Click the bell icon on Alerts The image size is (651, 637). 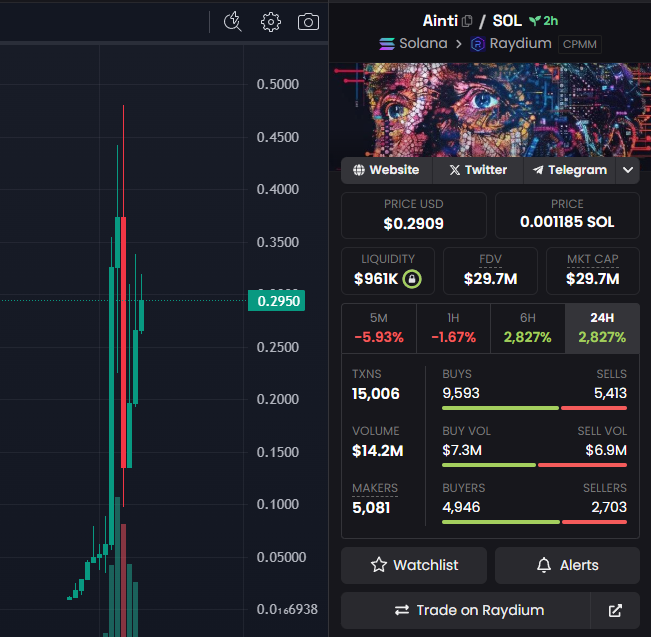(544, 565)
